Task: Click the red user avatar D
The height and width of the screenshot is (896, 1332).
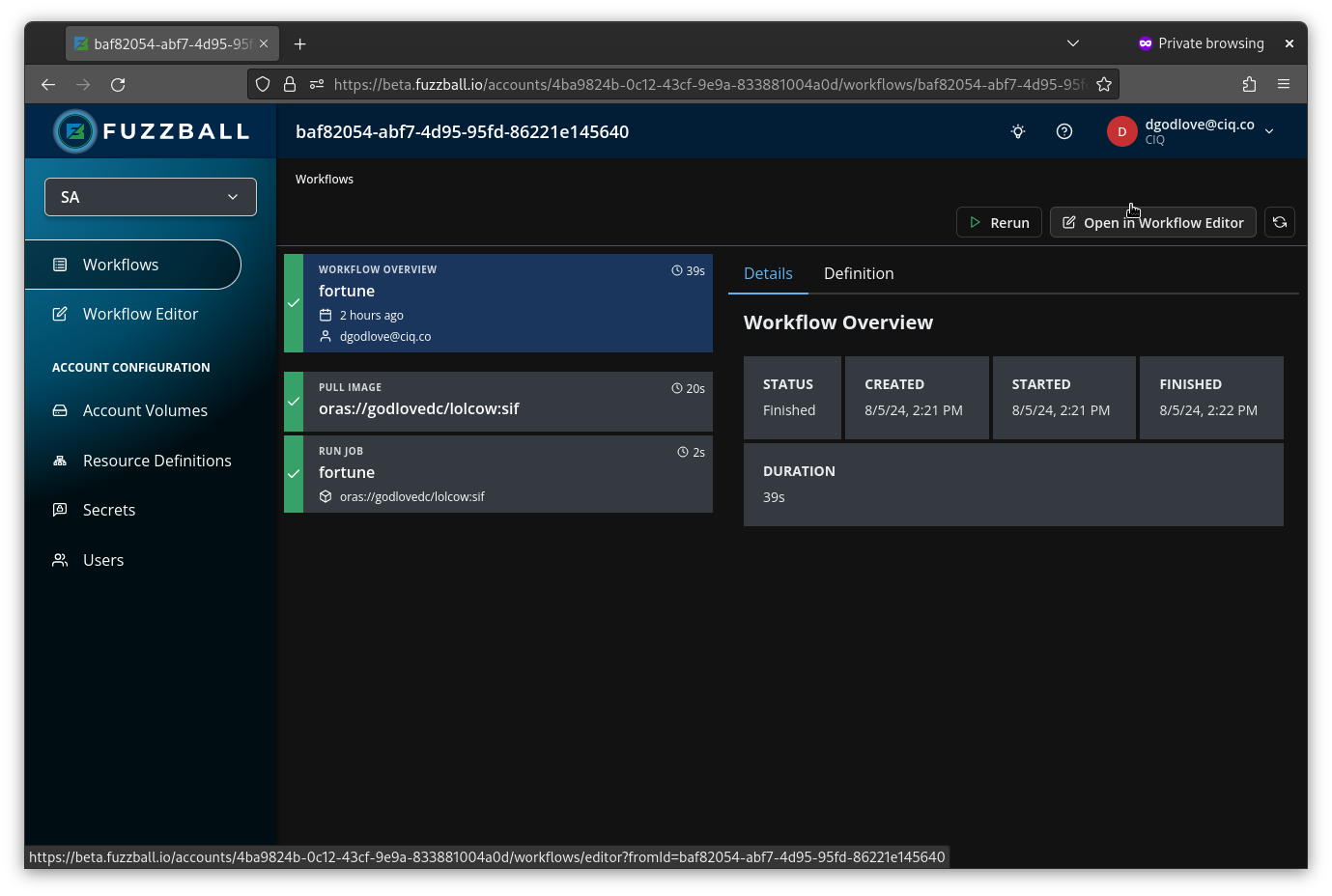Action: [1121, 131]
